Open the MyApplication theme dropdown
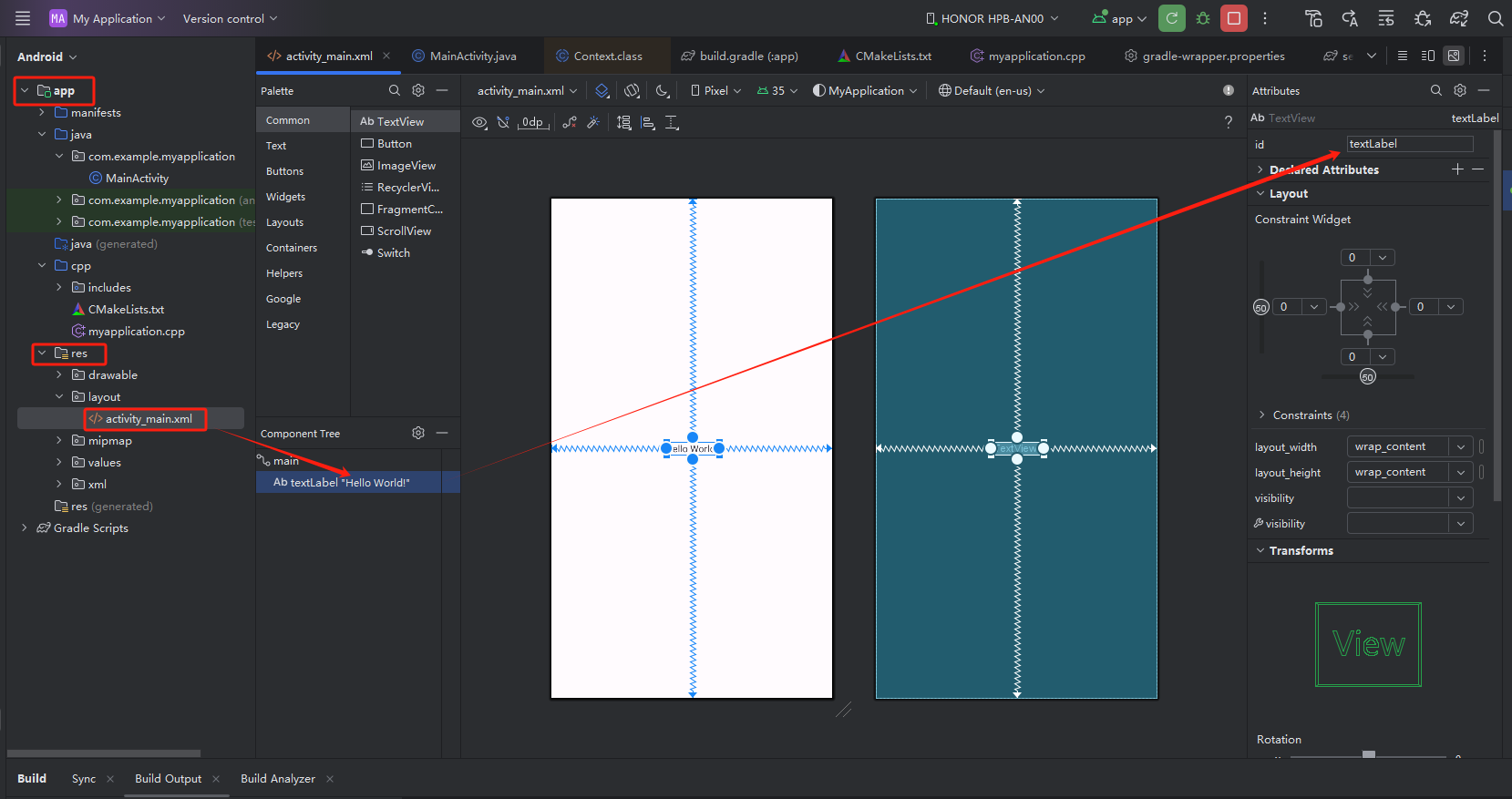The width and height of the screenshot is (1512, 799). (x=865, y=90)
